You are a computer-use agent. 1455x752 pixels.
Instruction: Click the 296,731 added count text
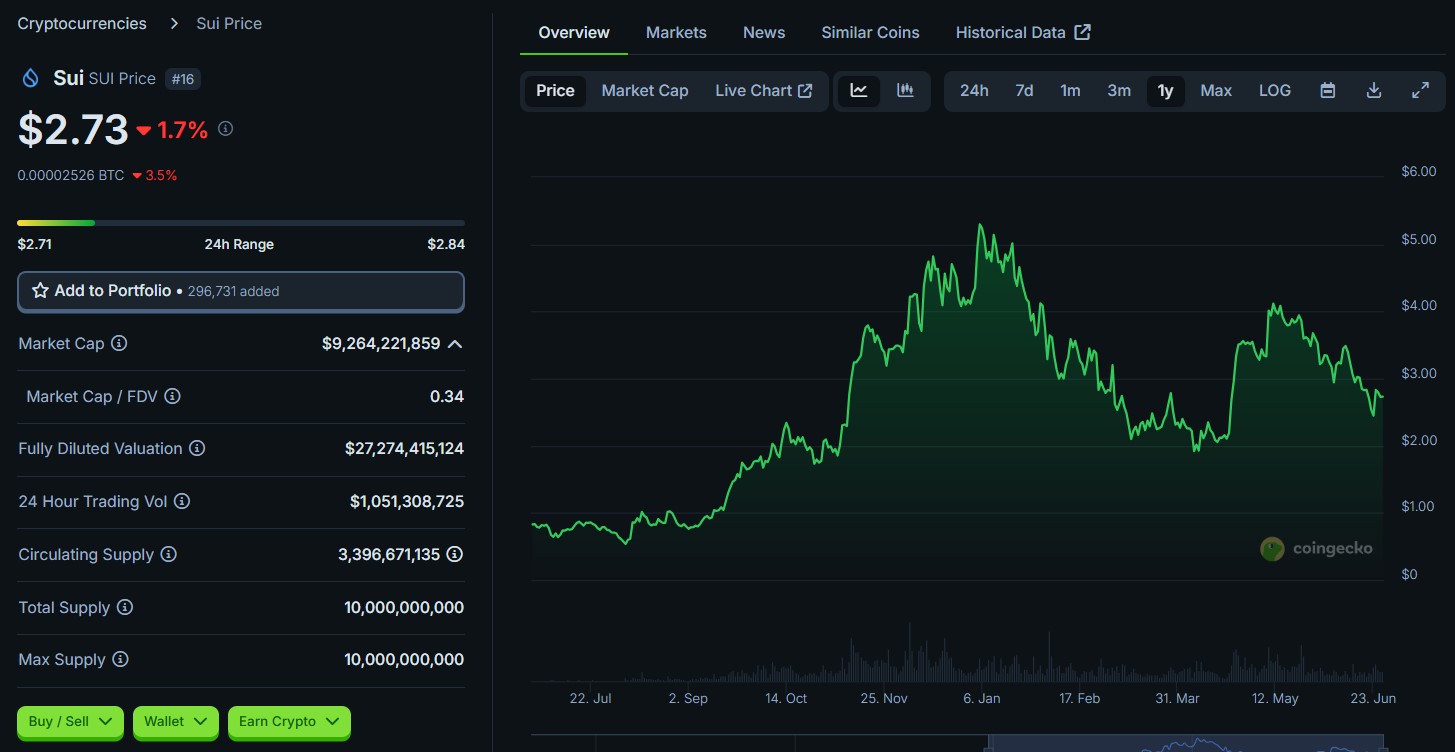pos(233,292)
